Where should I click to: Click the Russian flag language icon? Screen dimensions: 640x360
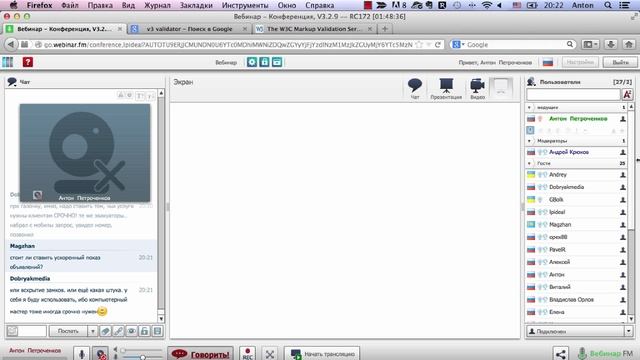point(548,62)
